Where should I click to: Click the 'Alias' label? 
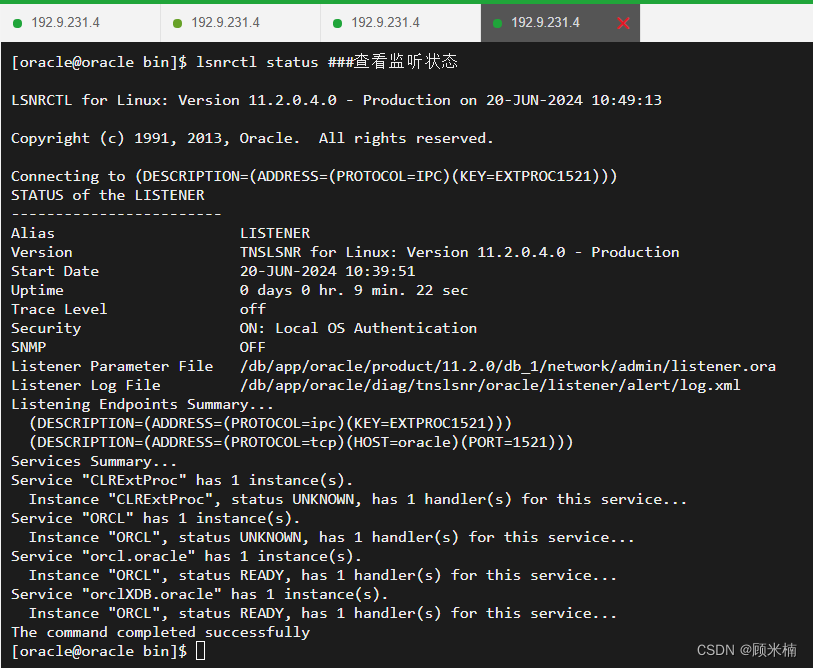[x=33, y=233]
